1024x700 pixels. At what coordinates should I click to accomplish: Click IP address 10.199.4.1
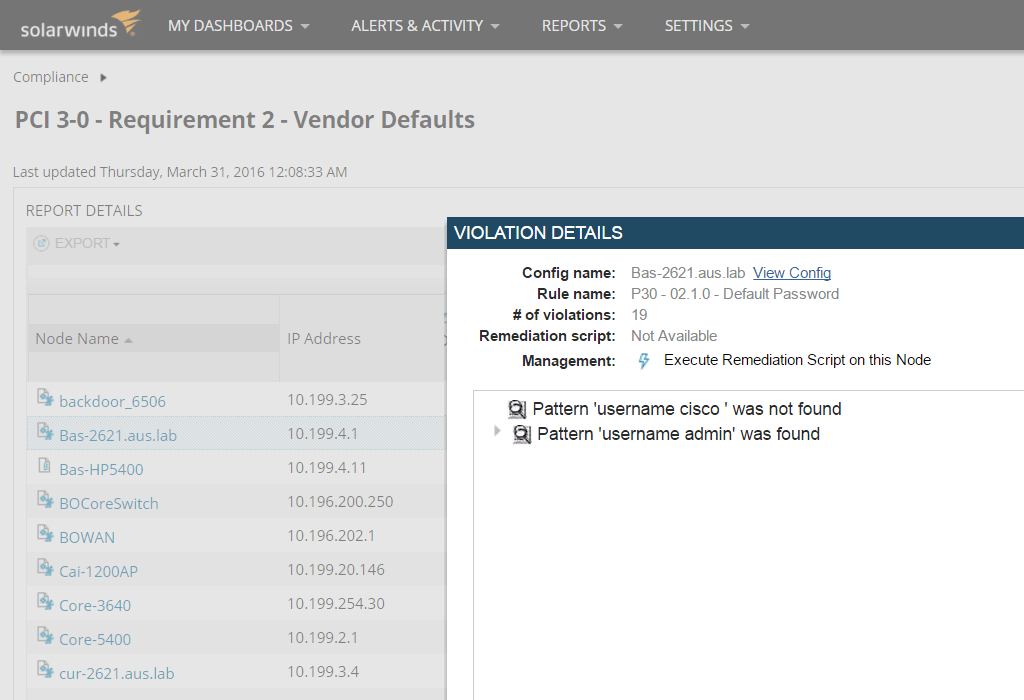pos(323,434)
